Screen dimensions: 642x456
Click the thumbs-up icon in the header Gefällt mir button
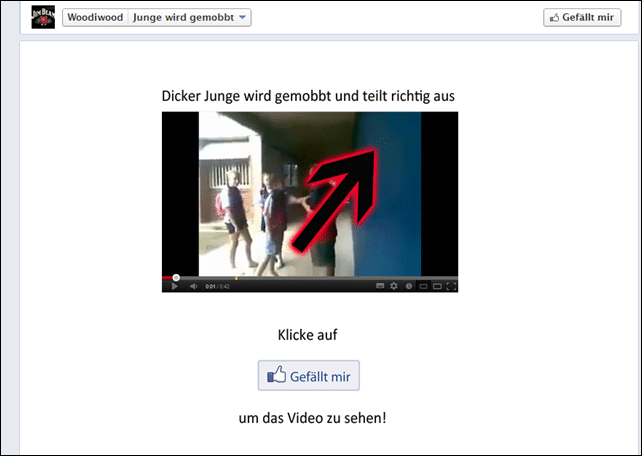[554, 18]
